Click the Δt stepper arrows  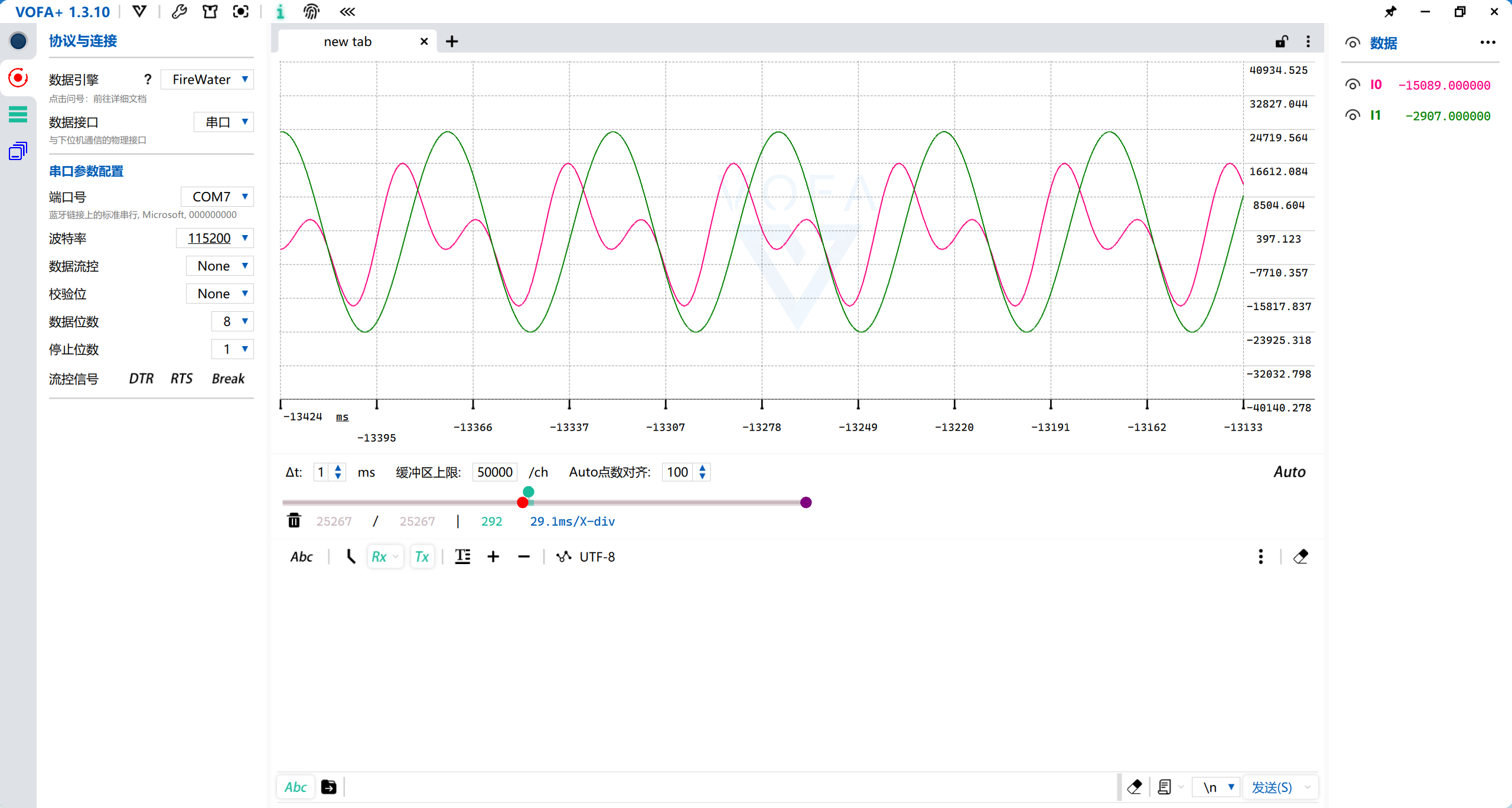pyautogui.click(x=338, y=472)
